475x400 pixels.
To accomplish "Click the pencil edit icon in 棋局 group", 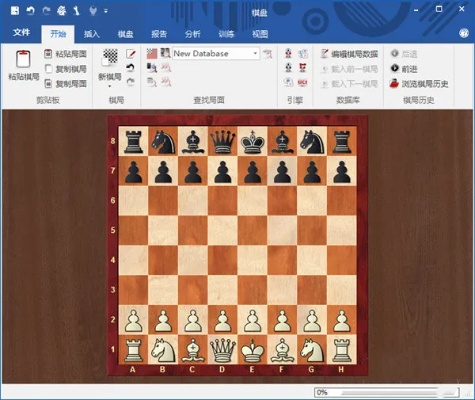I will tap(131, 53).
